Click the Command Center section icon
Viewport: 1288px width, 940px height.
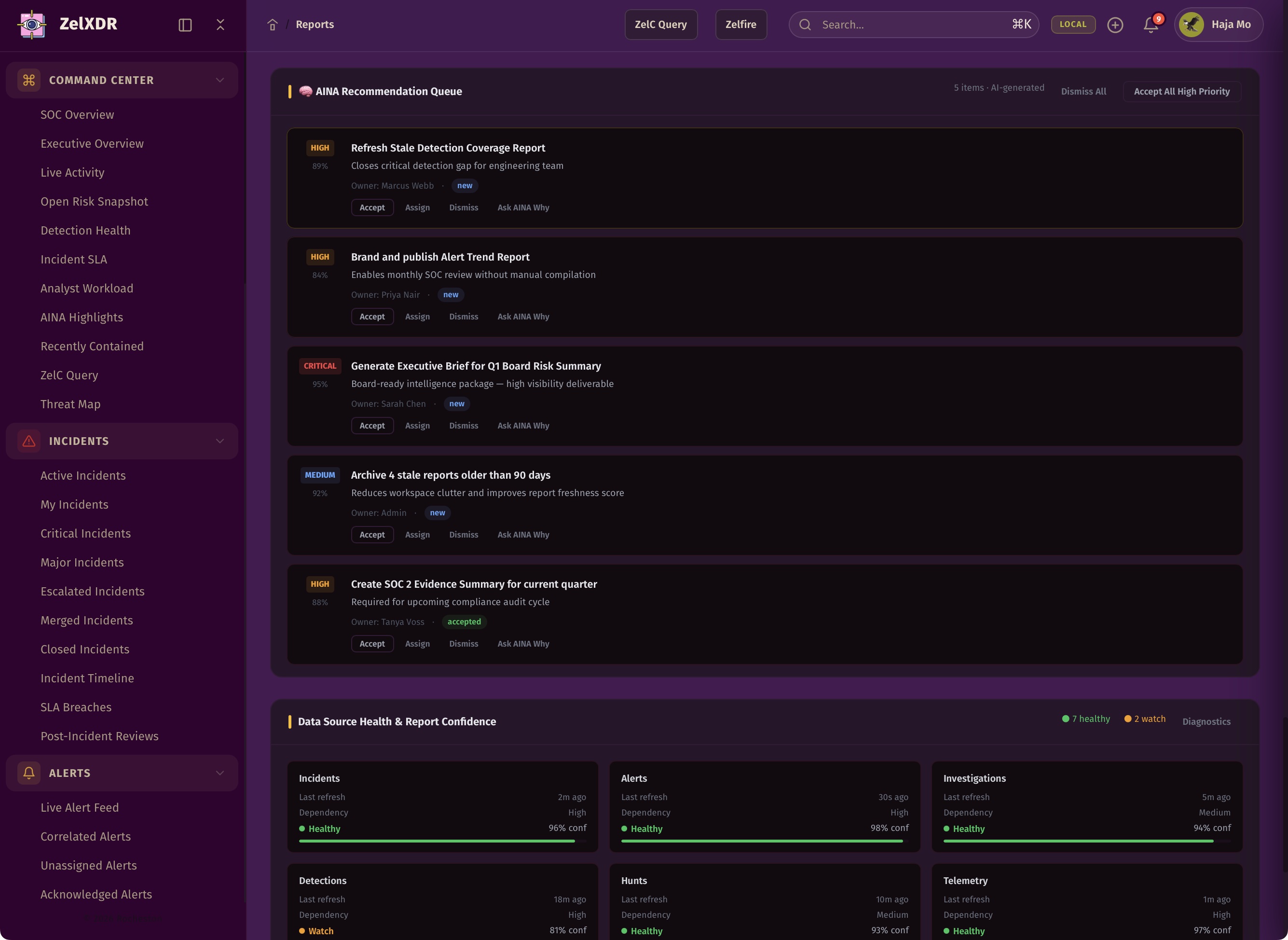[x=29, y=80]
